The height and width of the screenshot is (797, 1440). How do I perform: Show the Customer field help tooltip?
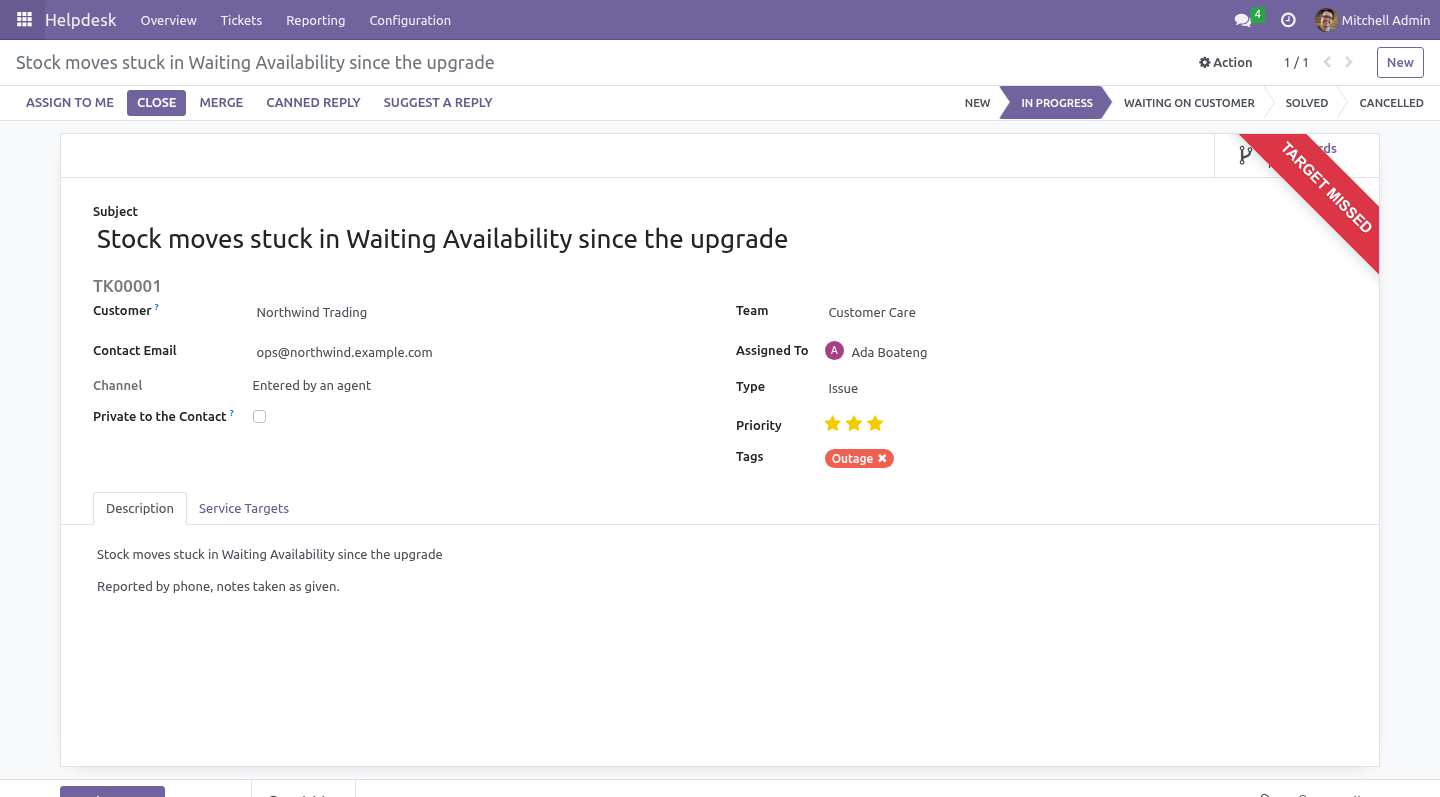[x=157, y=307]
